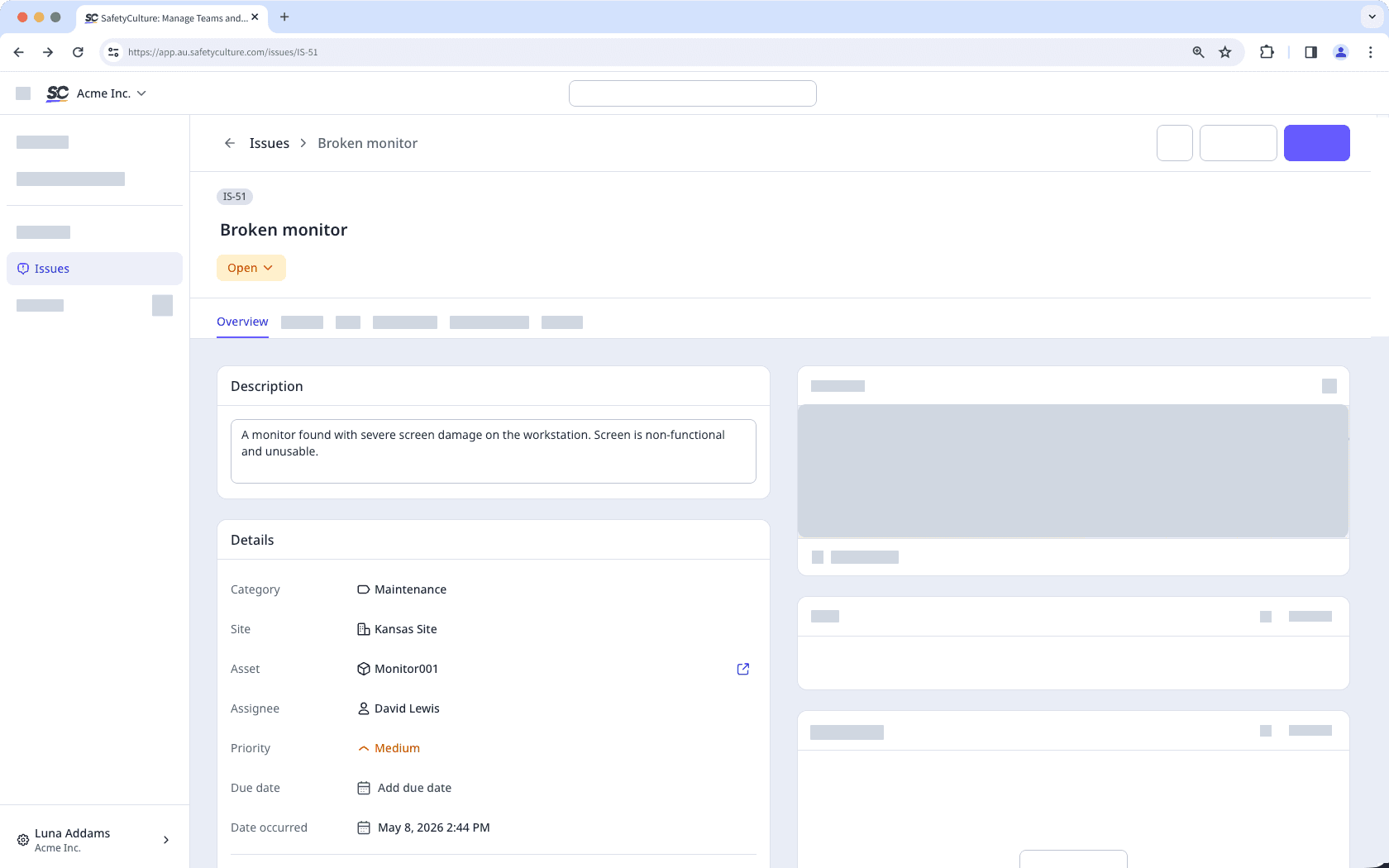Click the Description section heading
Screen dimensions: 1389x868
pyautogui.click(x=267, y=386)
